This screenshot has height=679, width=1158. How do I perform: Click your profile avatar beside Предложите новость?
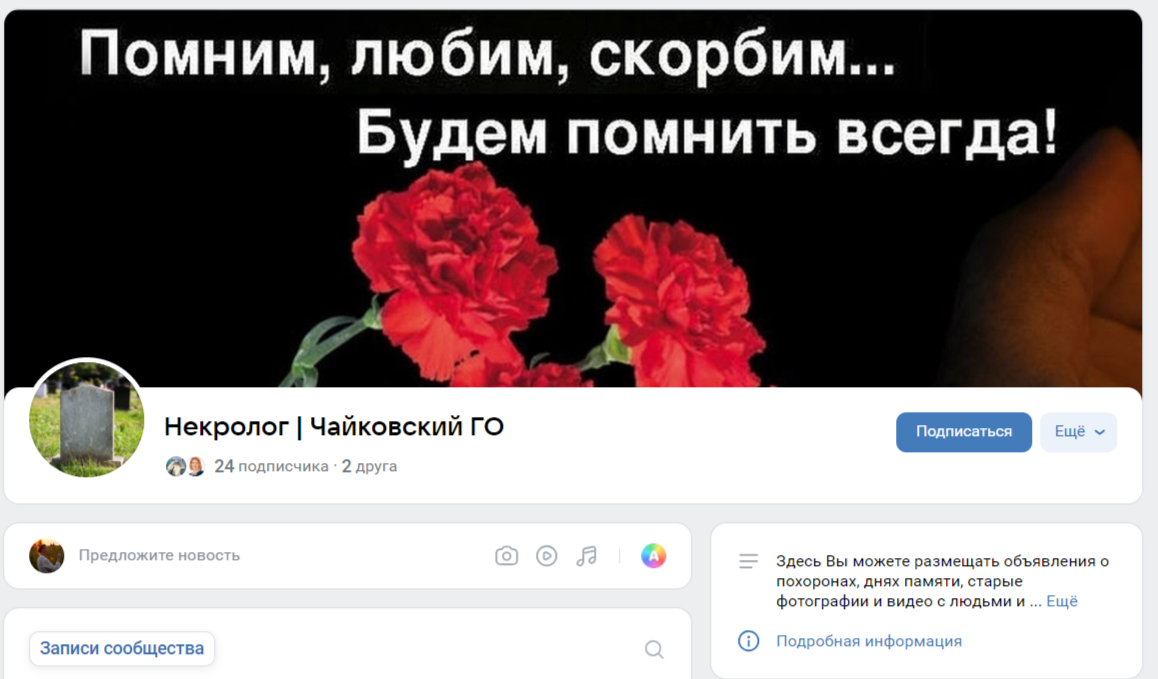[x=47, y=556]
